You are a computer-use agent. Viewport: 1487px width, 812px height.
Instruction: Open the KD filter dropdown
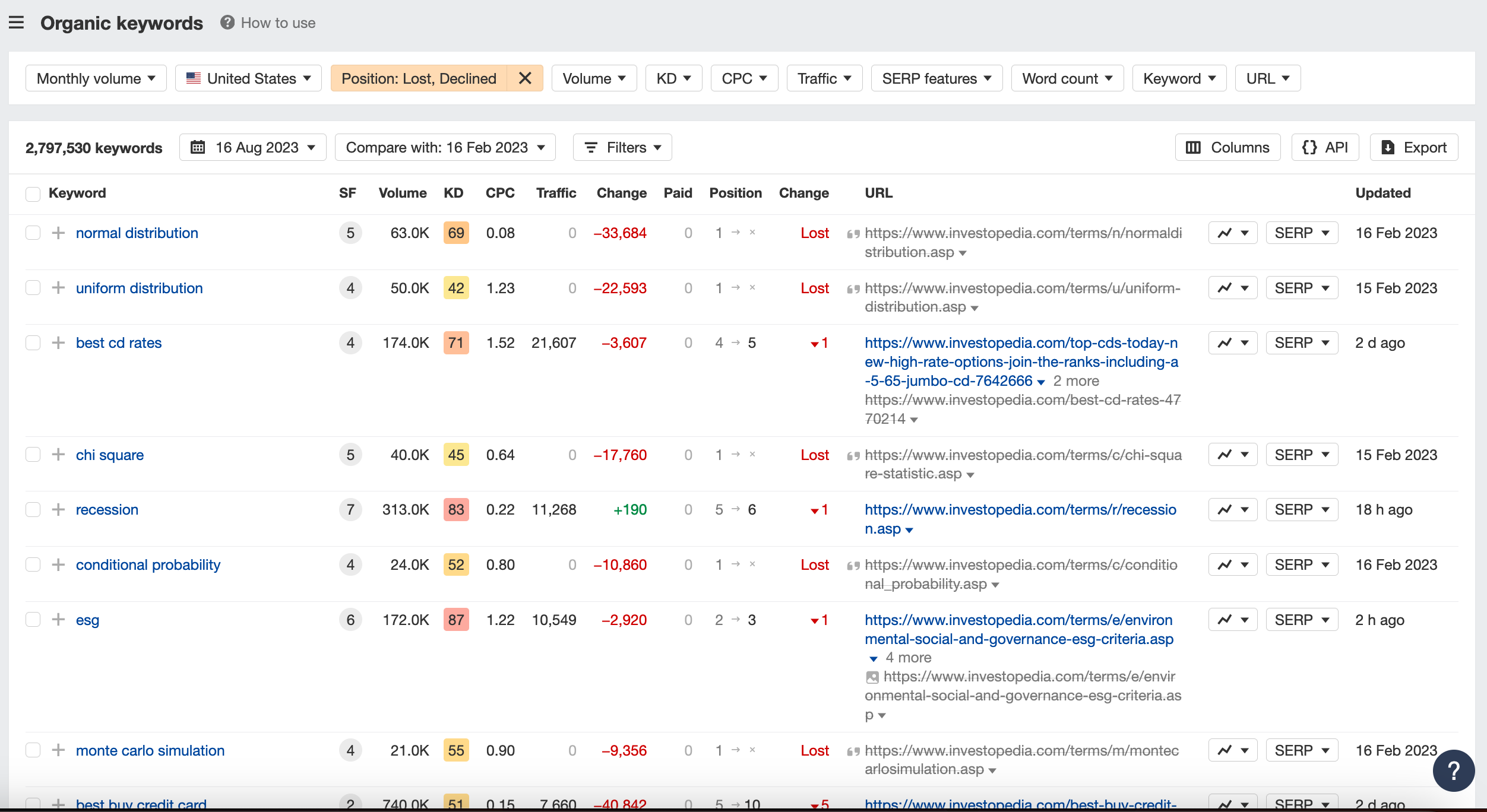(673, 78)
